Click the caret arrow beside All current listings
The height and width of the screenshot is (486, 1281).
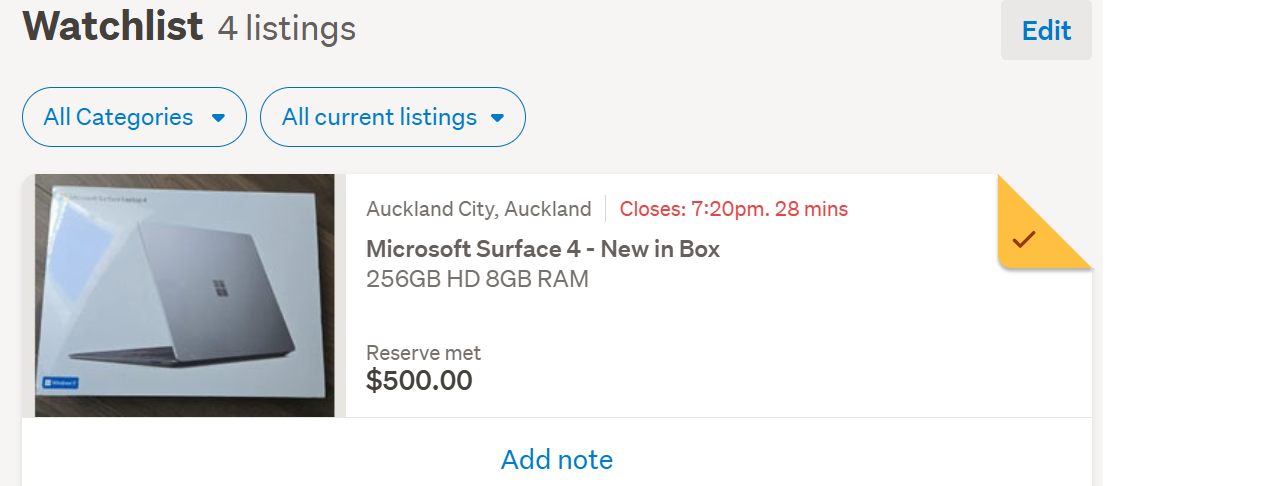[x=497, y=118]
